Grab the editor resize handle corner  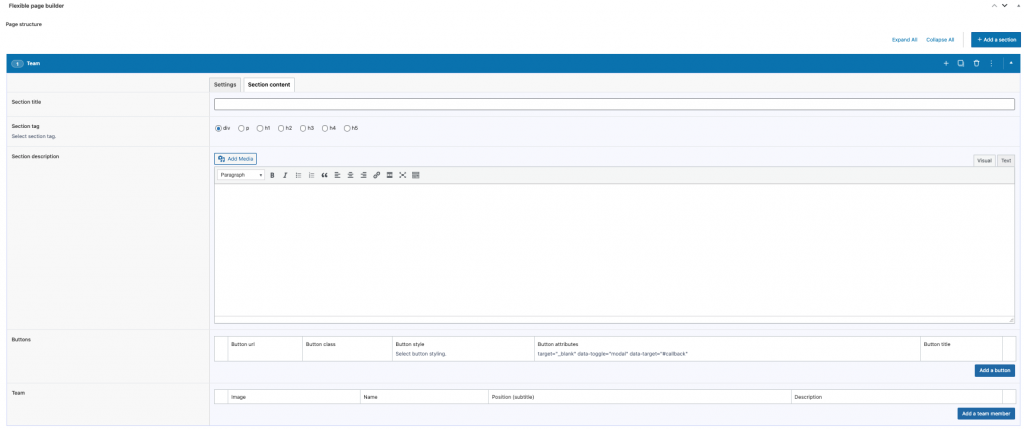click(x=1010, y=320)
